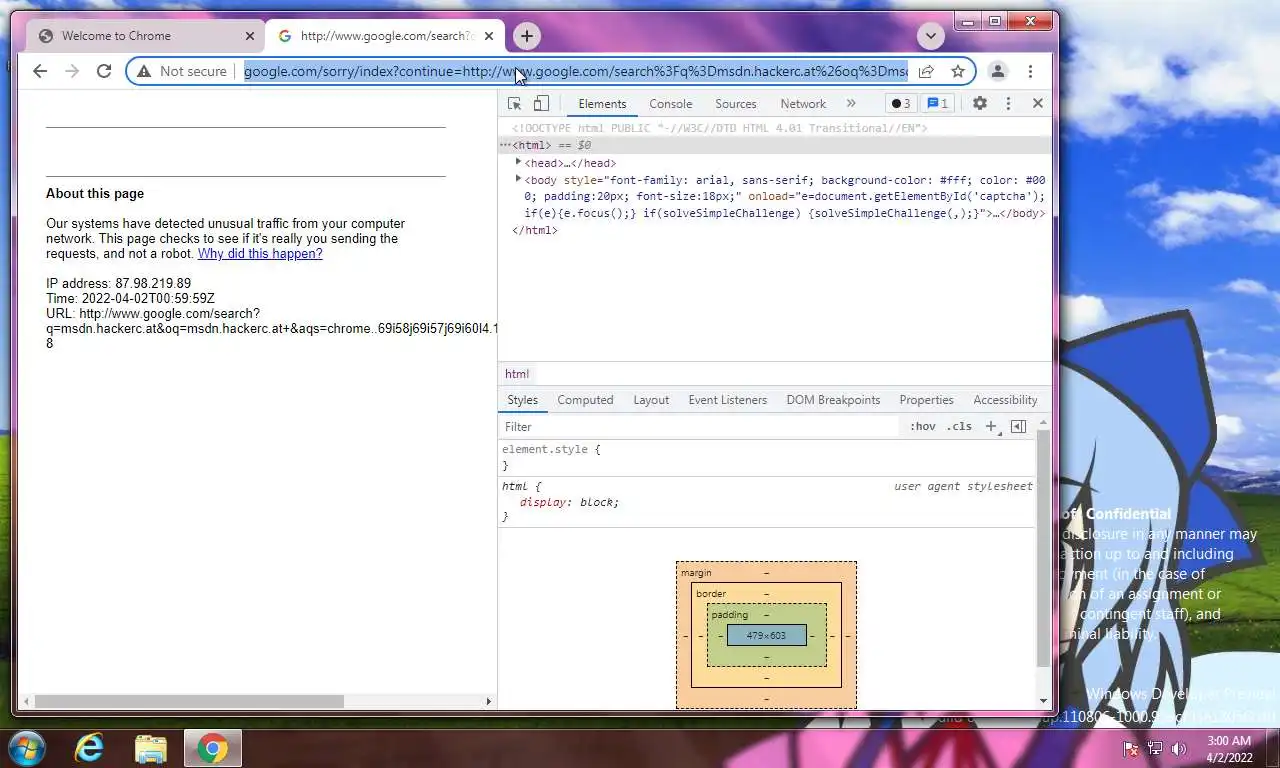The width and height of the screenshot is (1280, 768).
Task: Select the Styles sub-tab
Action: (522, 400)
